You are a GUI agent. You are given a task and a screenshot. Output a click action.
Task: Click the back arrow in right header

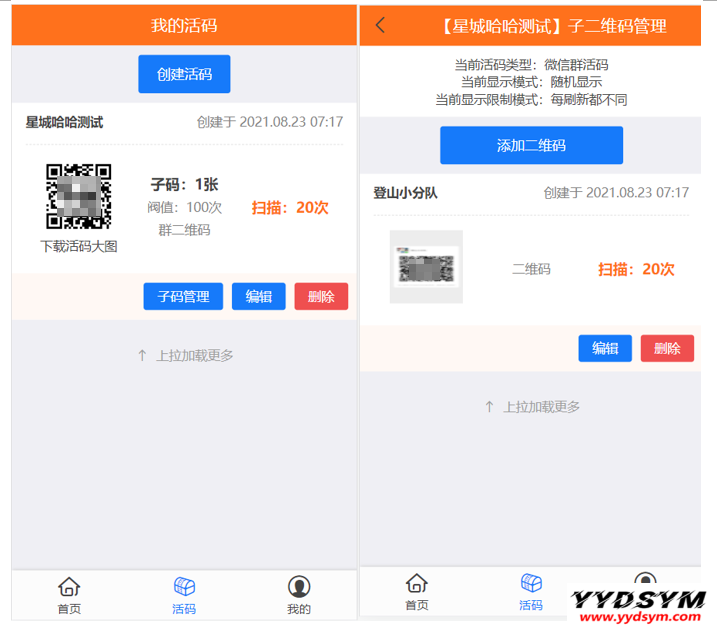(380, 26)
